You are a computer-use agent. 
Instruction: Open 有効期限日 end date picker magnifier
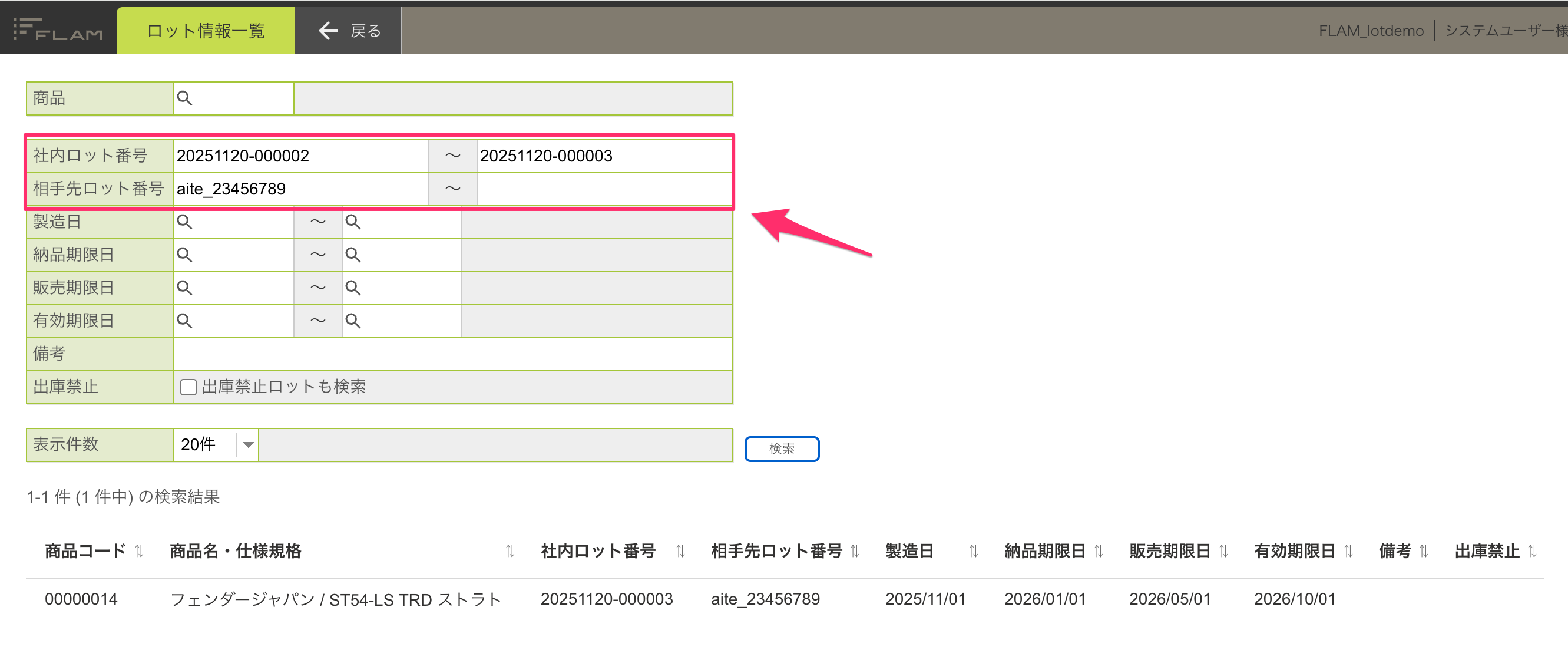353,321
